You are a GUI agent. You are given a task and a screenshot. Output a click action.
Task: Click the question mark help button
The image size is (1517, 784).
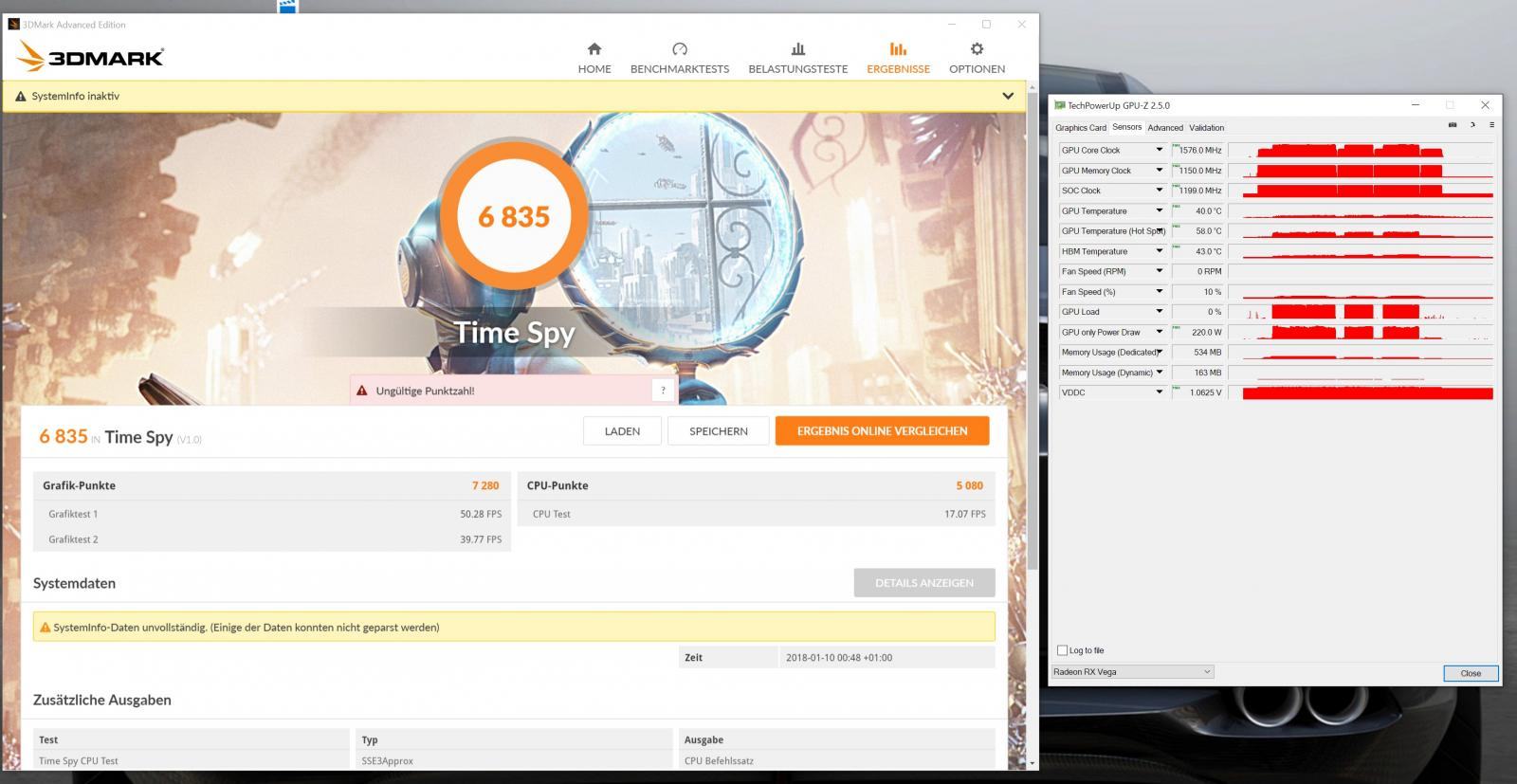click(x=663, y=391)
